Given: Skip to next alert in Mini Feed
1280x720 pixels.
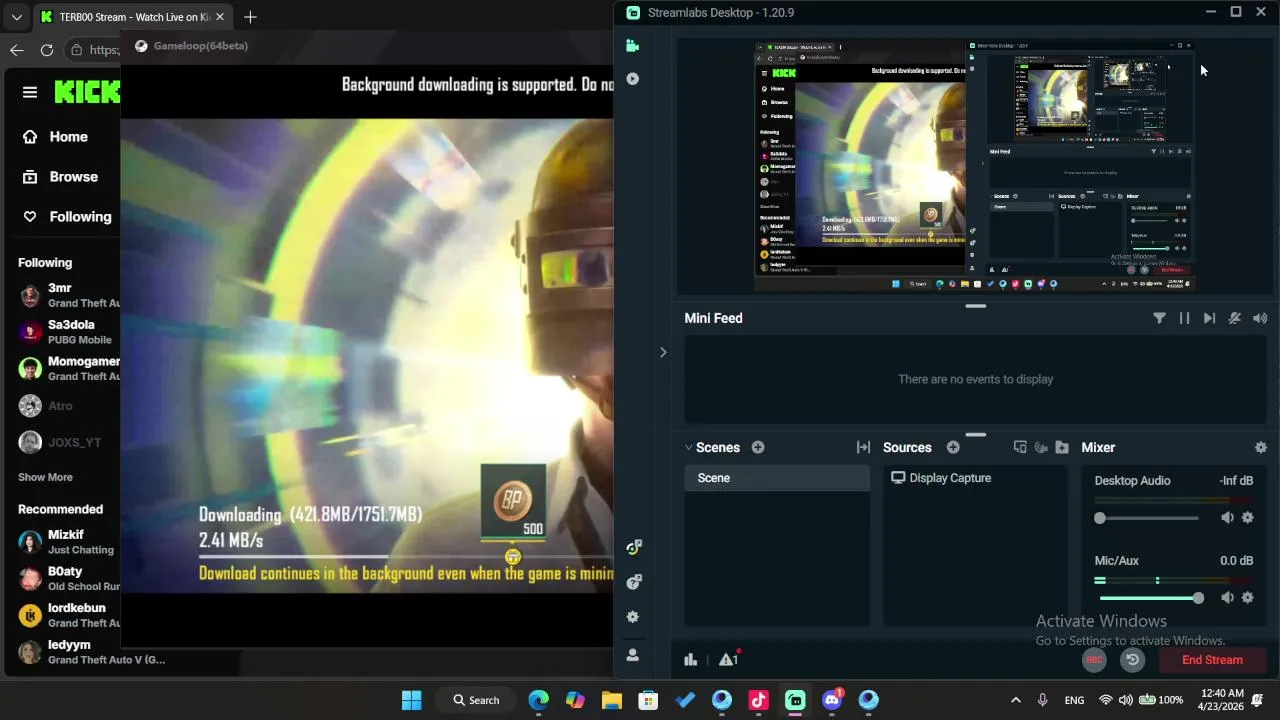Looking at the screenshot, I should 1209,318.
